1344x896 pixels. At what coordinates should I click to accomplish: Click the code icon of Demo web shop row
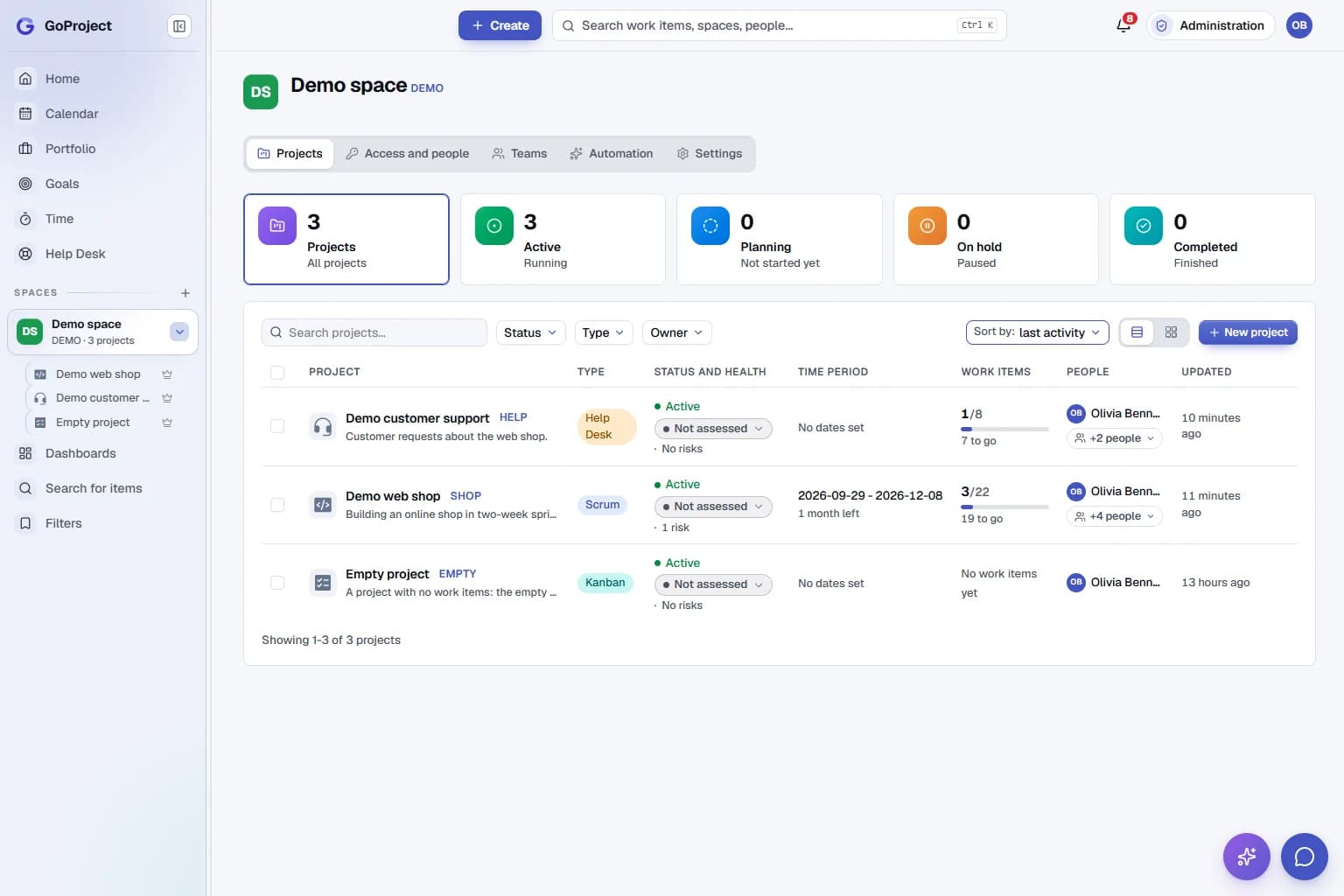coord(323,505)
